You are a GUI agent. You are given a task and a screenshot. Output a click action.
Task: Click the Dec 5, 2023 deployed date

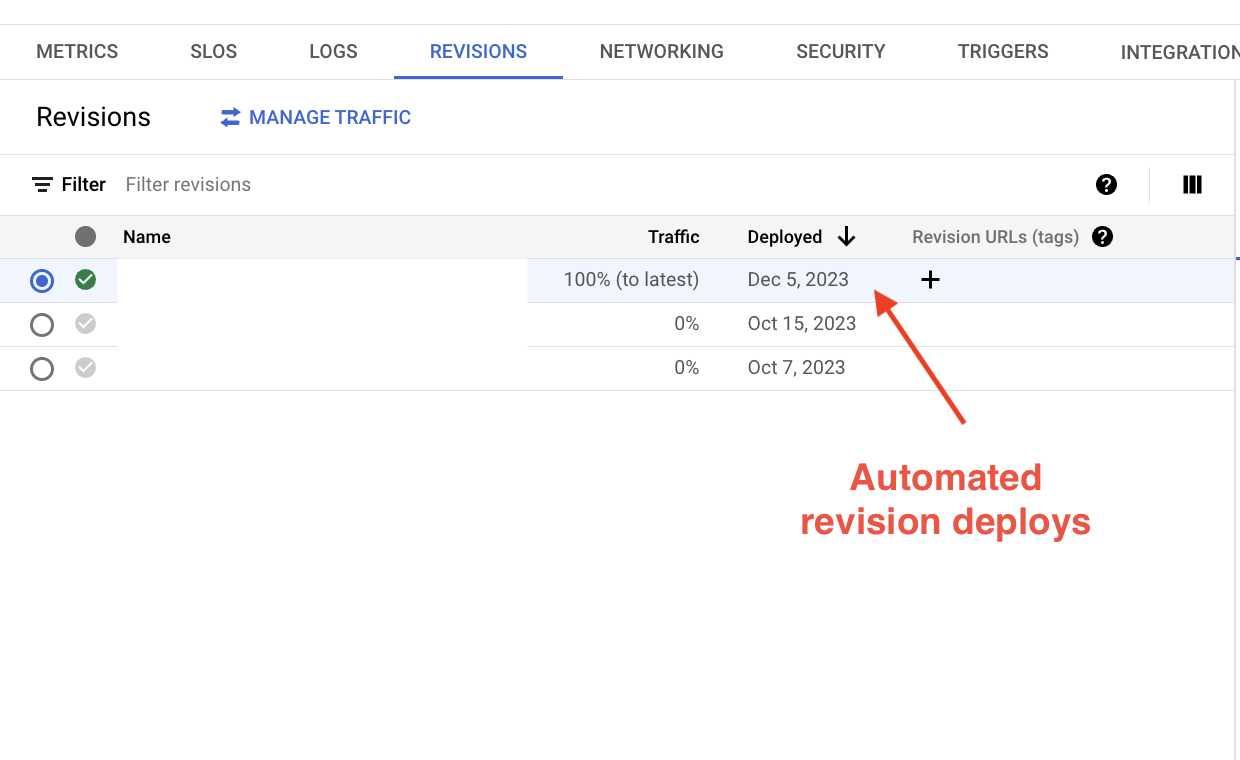click(798, 280)
